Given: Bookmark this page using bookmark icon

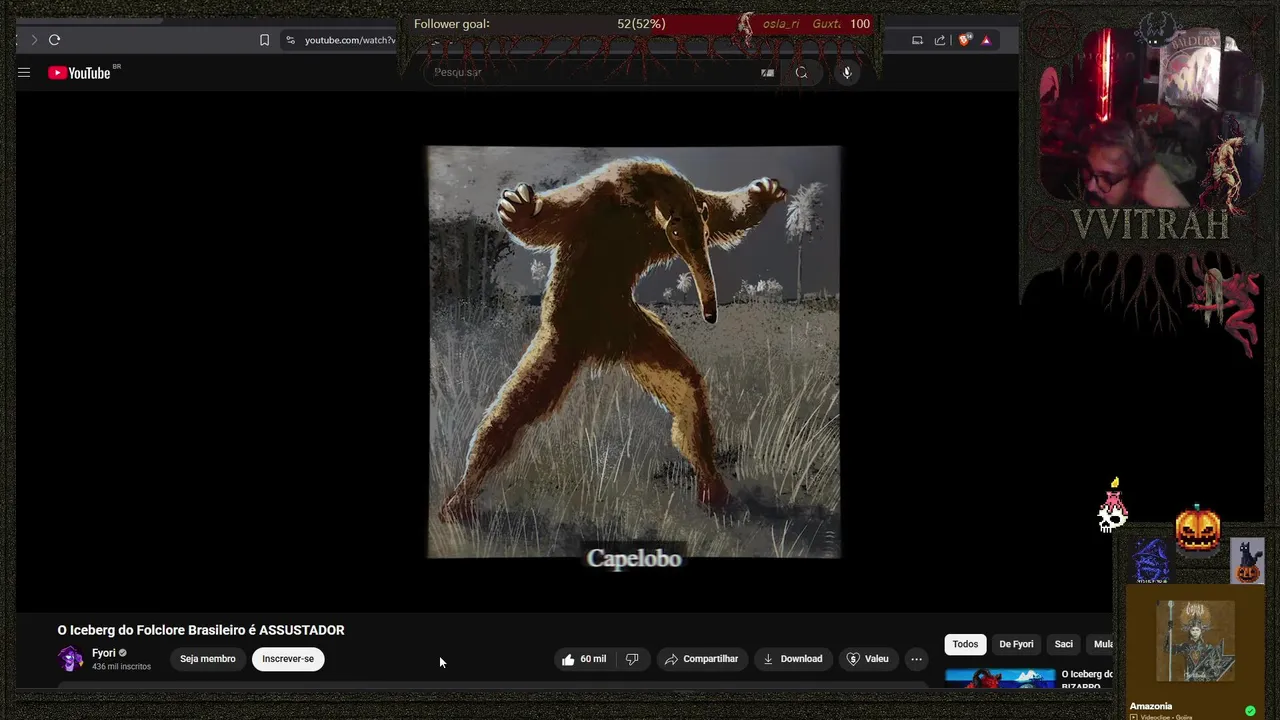Looking at the screenshot, I should (264, 40).
